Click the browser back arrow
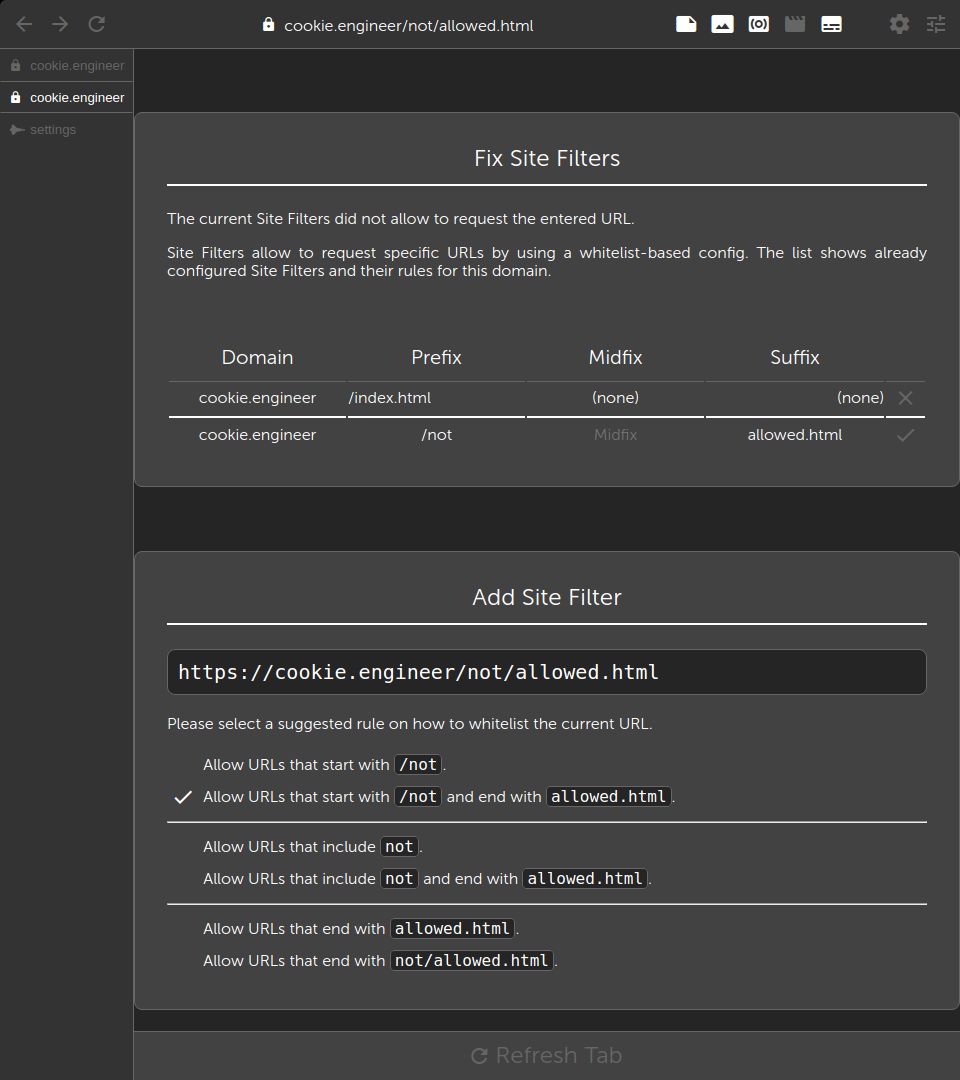This screenshot has width=960, height=1080. 24,25
